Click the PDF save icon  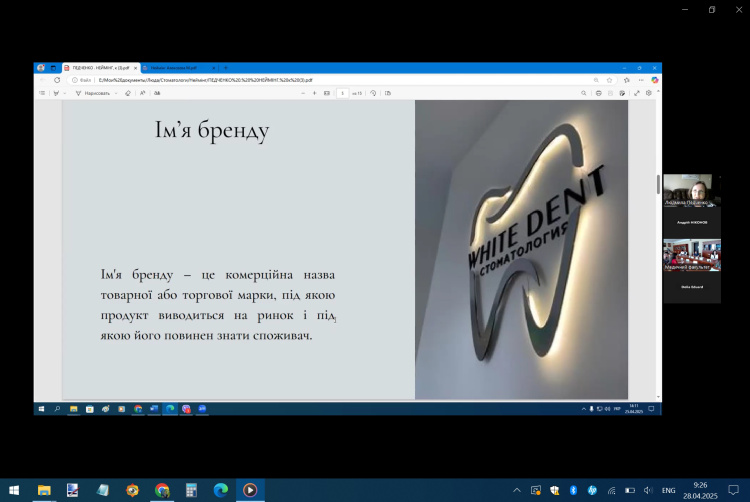pyautogui.click(x=610, y=93)
